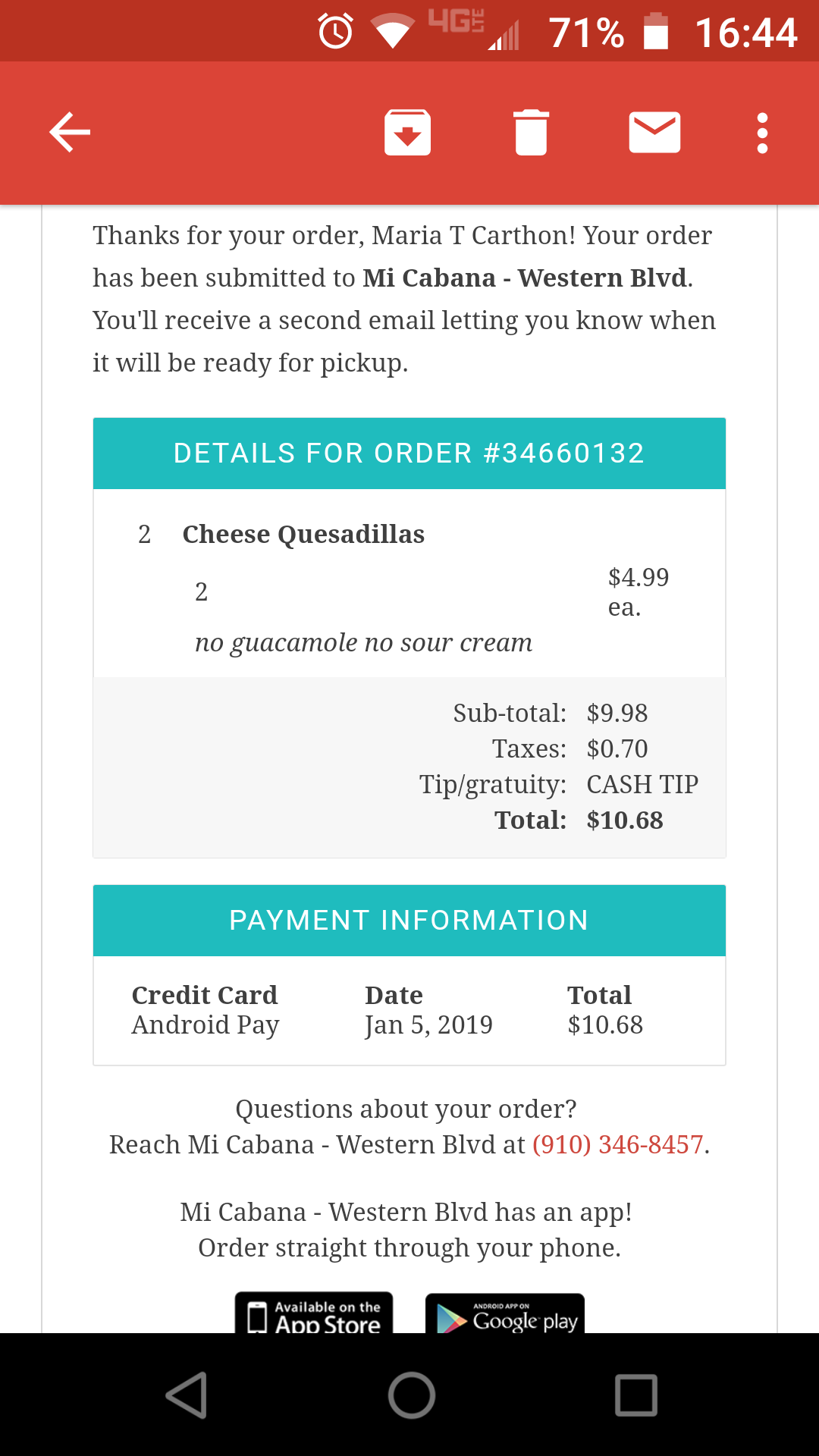819x1456 pixels.
Task: Tap the alarm clock status icon
Action: (335, 32)
